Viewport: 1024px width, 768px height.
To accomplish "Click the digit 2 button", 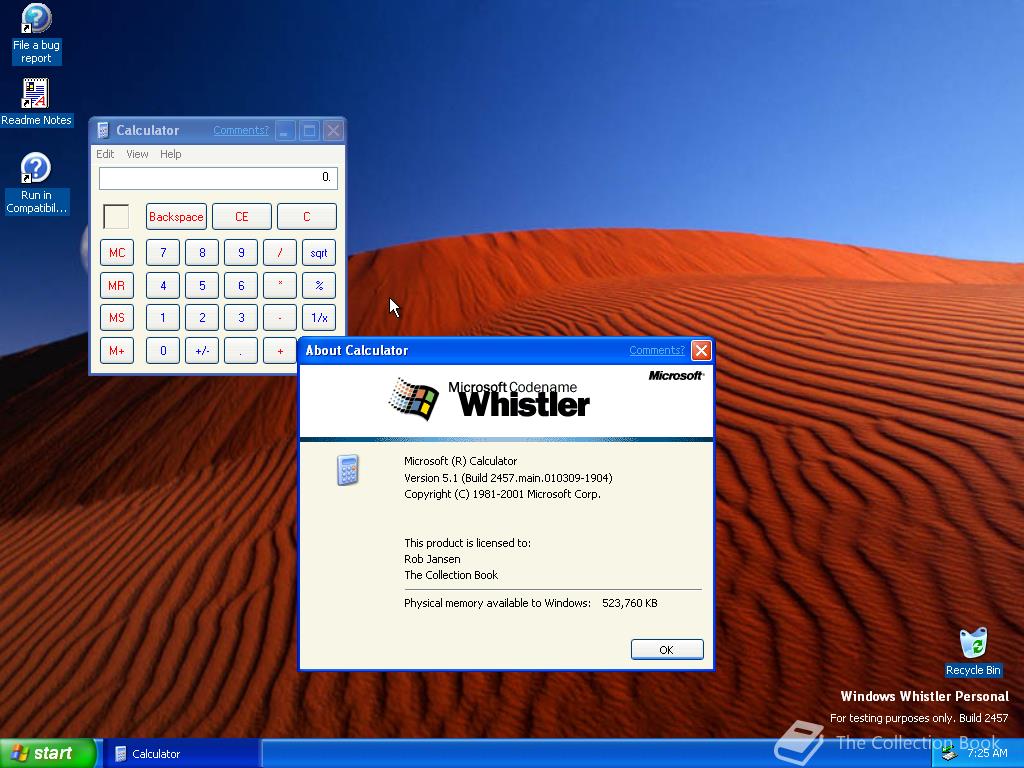I will point(202,317).
